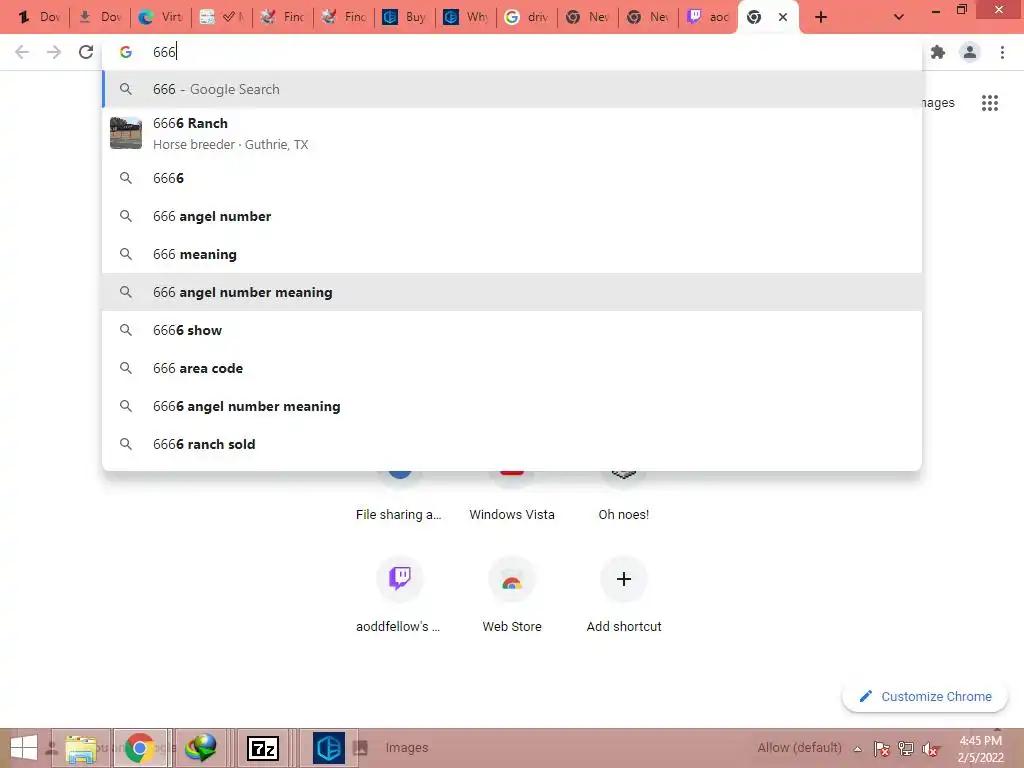Open the Web Store shortcut
The image size is (1024, 768).
pyautogui.click(x=512, y=594)
